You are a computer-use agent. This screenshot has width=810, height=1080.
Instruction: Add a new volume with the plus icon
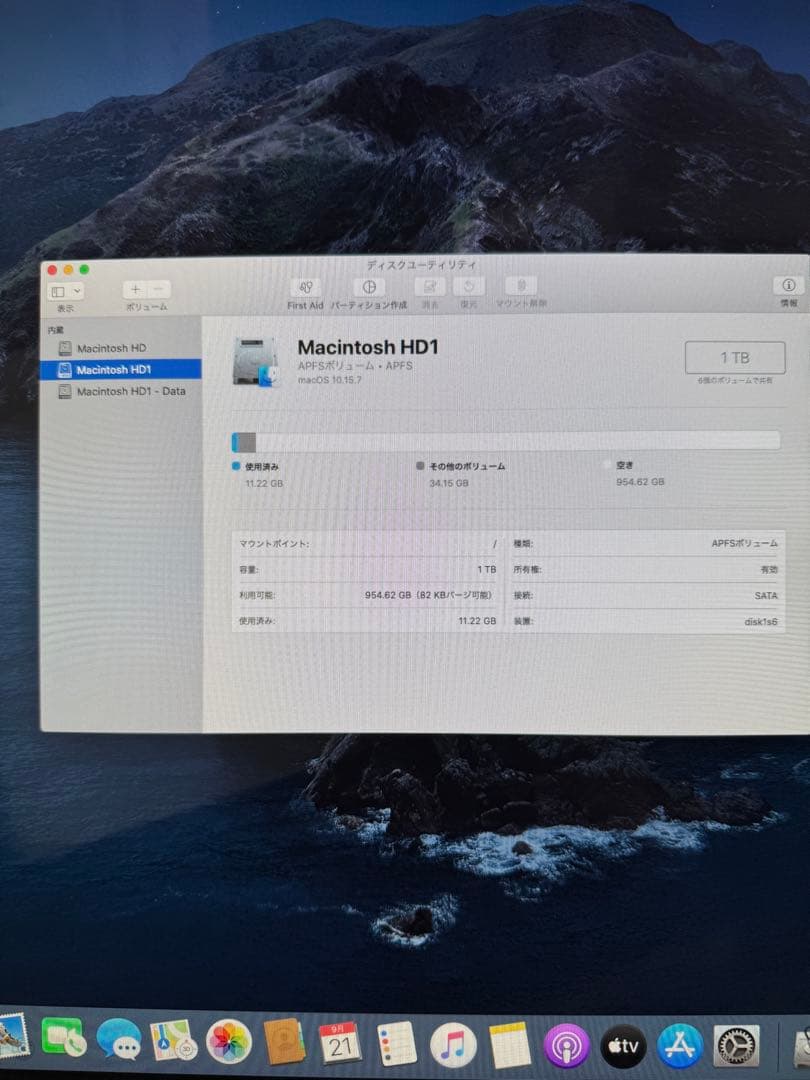(x=134, y=289)
